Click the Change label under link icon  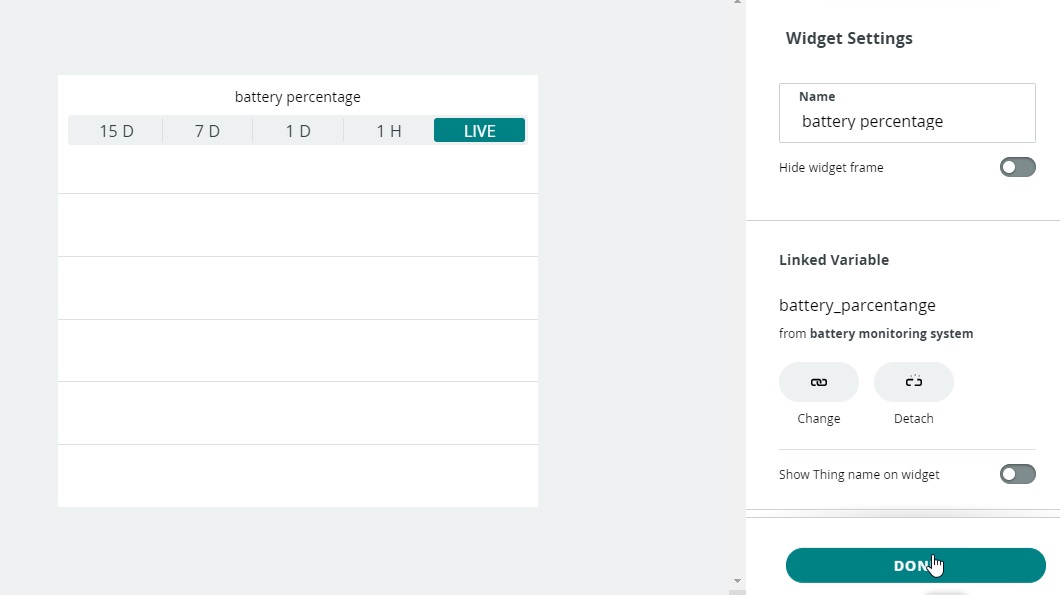point(819,419)
